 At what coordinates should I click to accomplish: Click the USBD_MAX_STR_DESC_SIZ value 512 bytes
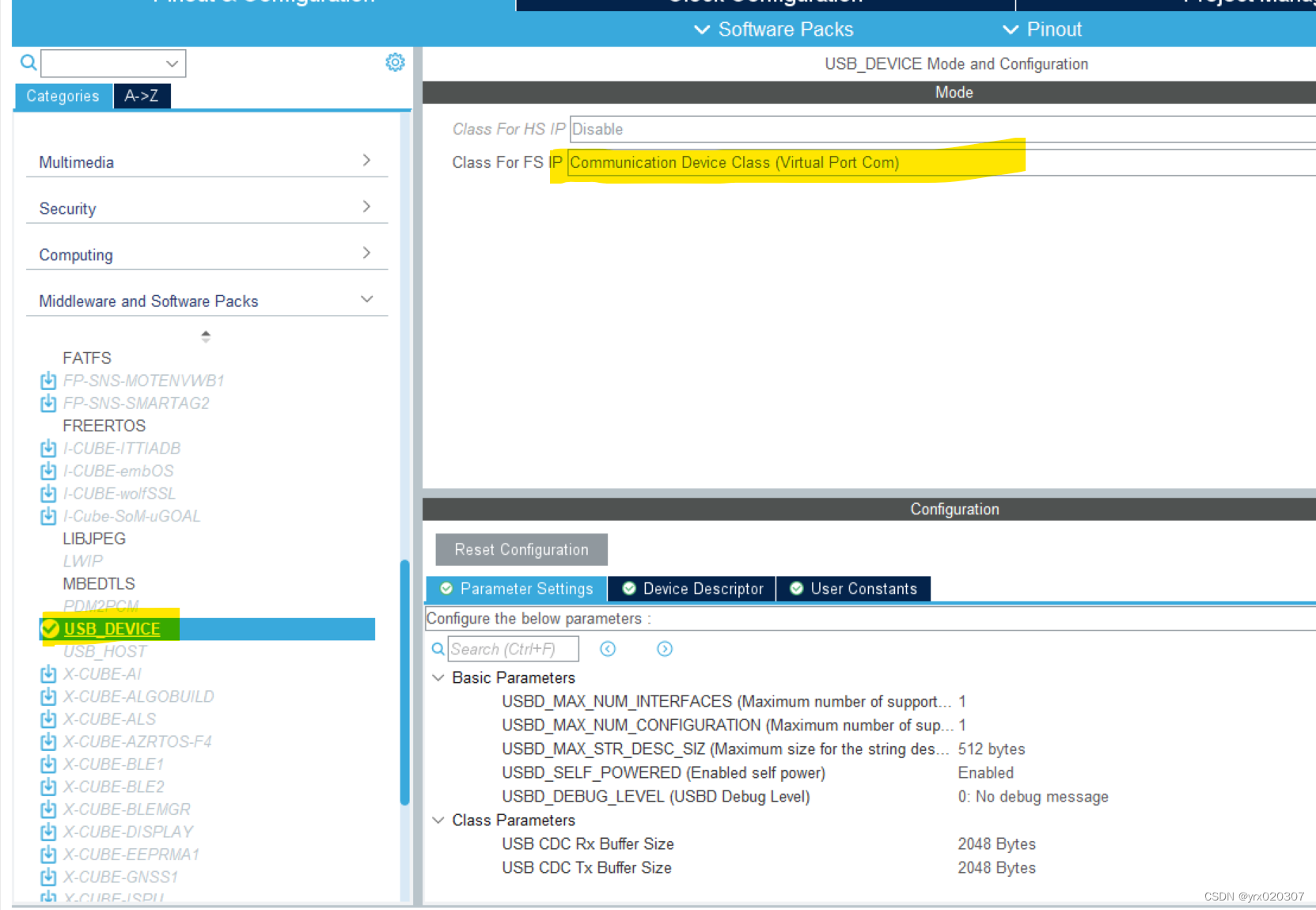pyautogui.click(x=992, y=749)
